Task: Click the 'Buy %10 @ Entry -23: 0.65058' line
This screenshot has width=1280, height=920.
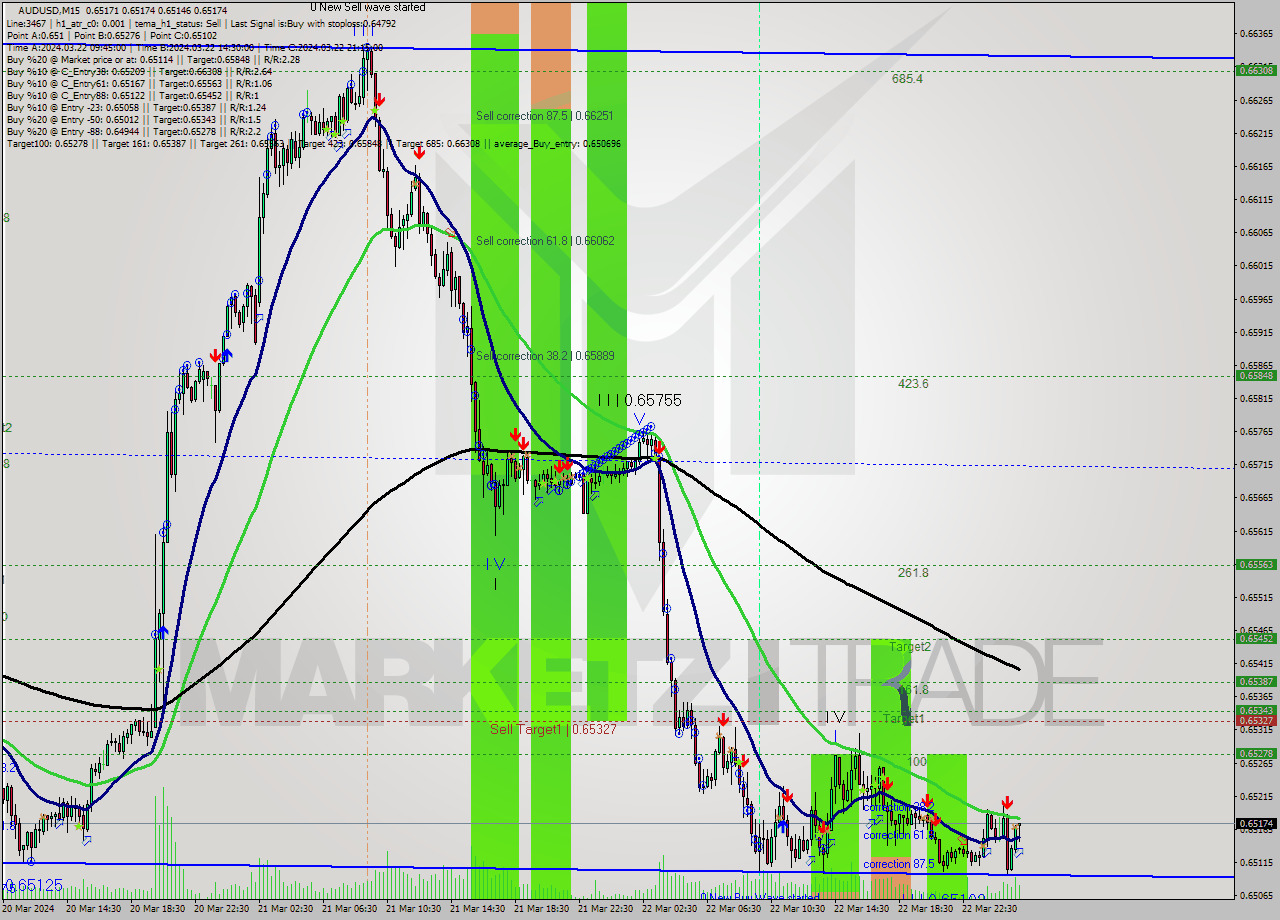Action: [x=136, y=108]
